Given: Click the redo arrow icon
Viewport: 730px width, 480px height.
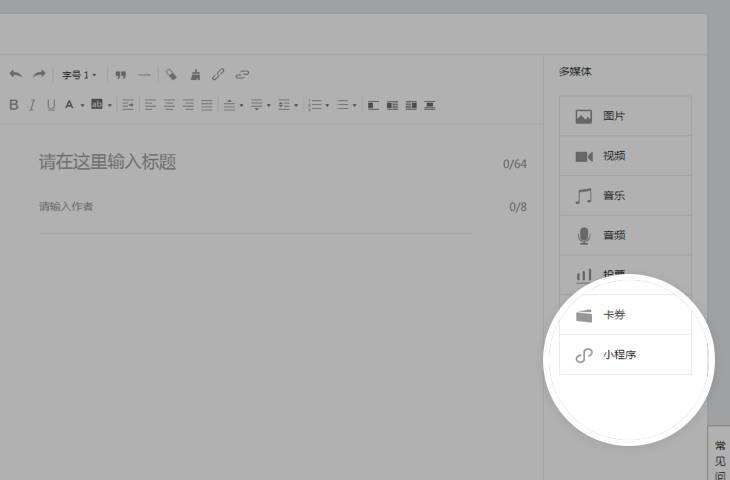Looking at the screenshot, I should (39, 74).
